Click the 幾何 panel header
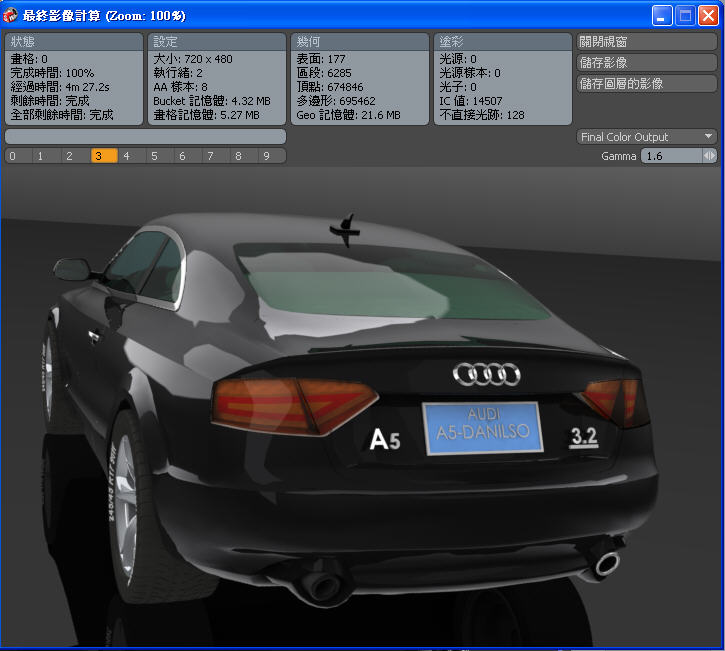This screenshot has height=651, width=725. pyautogui.click(x=360, y=42)
